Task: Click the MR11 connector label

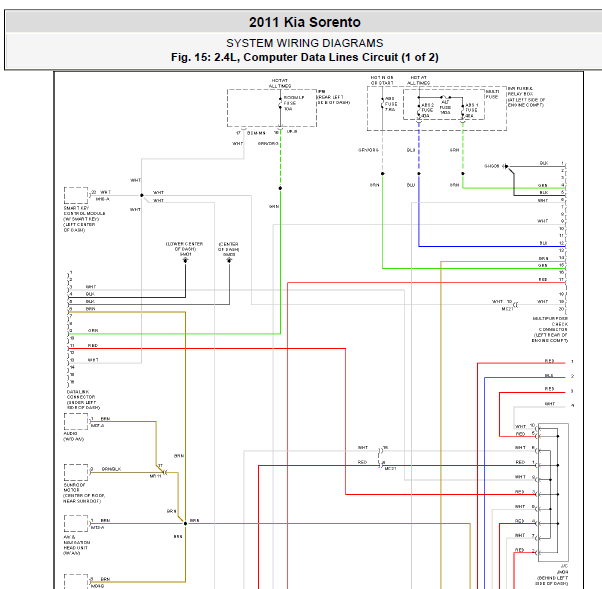Action: tap(155, 476)
